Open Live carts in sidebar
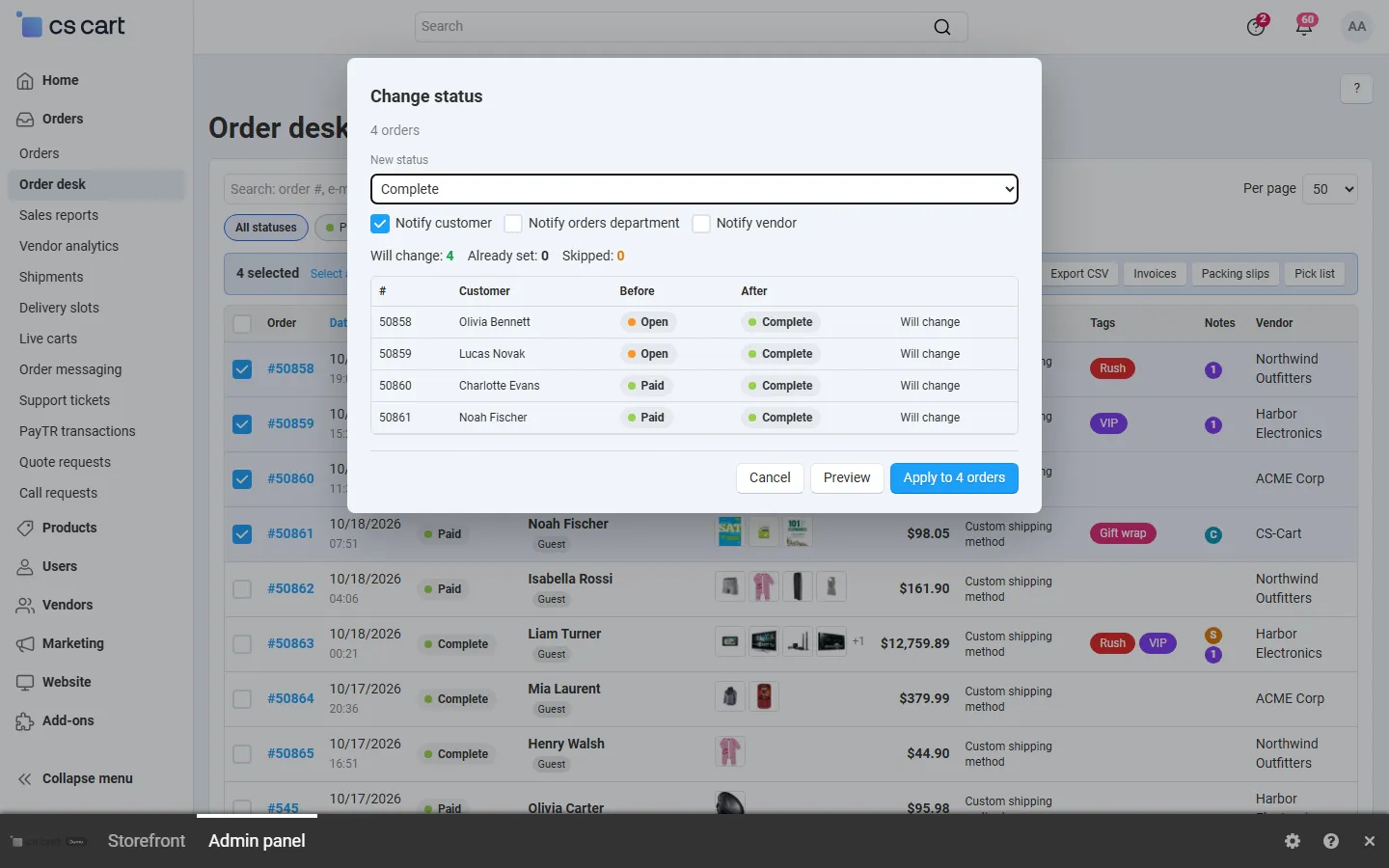The height and width of the screenshot is (868, 1389). (48, 339)
